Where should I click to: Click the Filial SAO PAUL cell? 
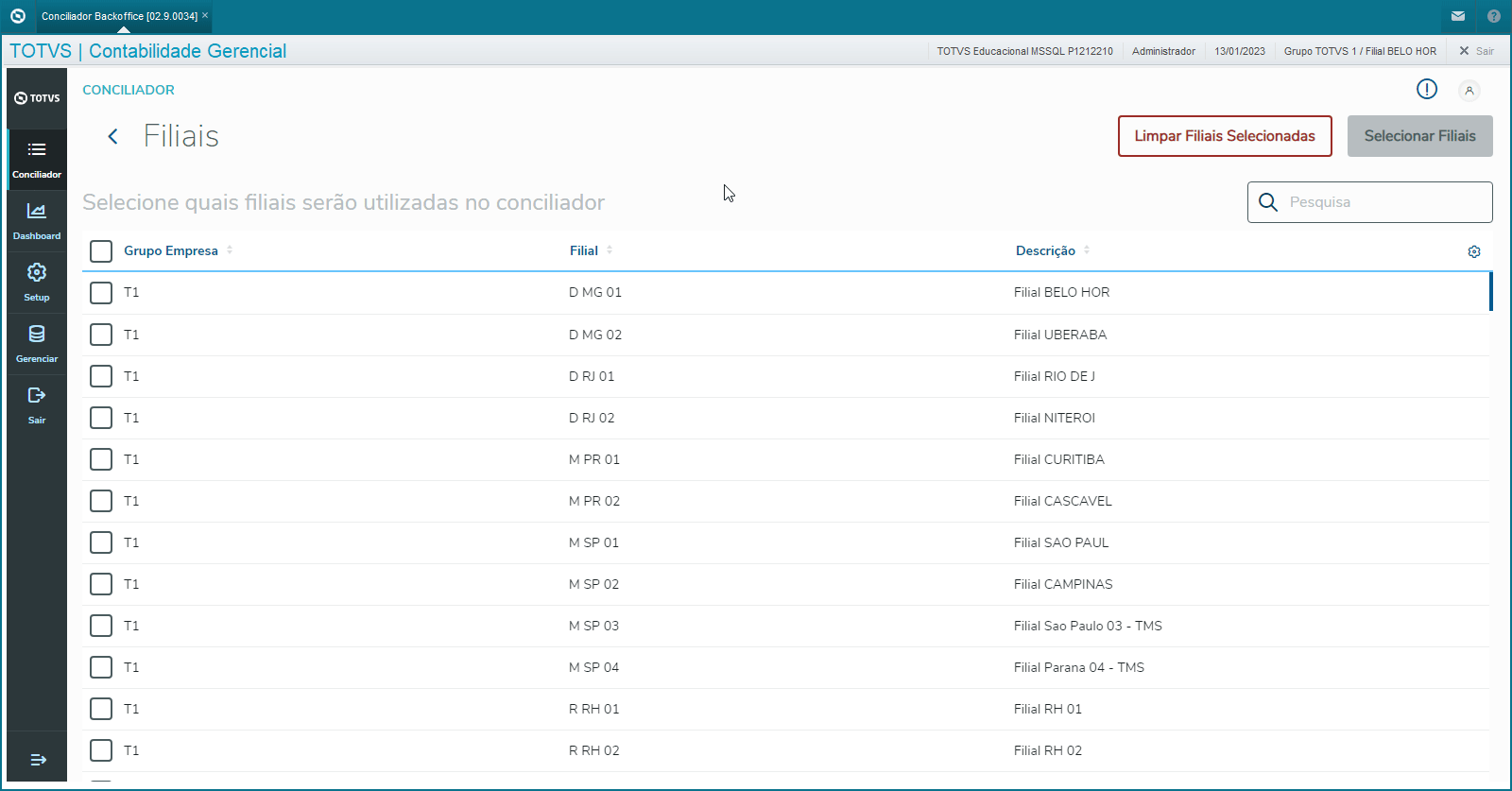(1061, 542)
